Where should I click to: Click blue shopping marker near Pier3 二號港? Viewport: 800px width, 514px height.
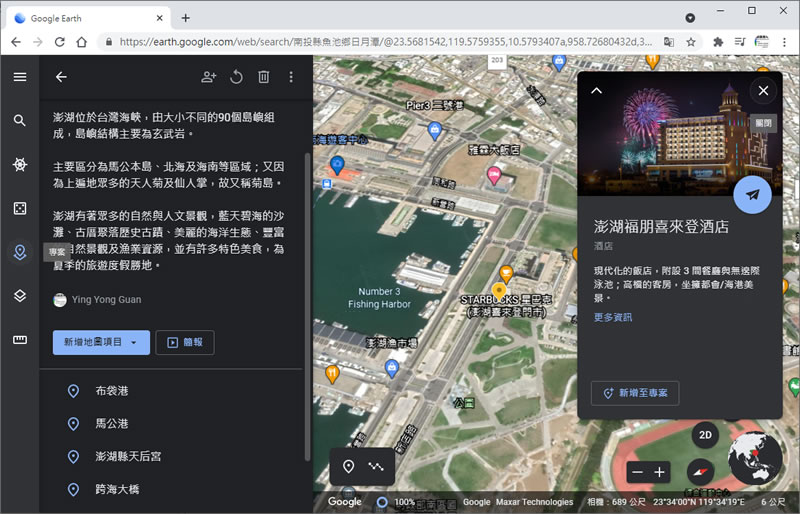[x=435, y=131]
